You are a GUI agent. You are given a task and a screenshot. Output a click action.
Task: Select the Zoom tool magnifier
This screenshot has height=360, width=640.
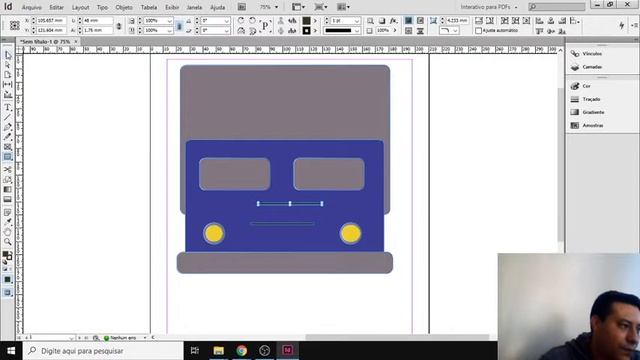8,242
